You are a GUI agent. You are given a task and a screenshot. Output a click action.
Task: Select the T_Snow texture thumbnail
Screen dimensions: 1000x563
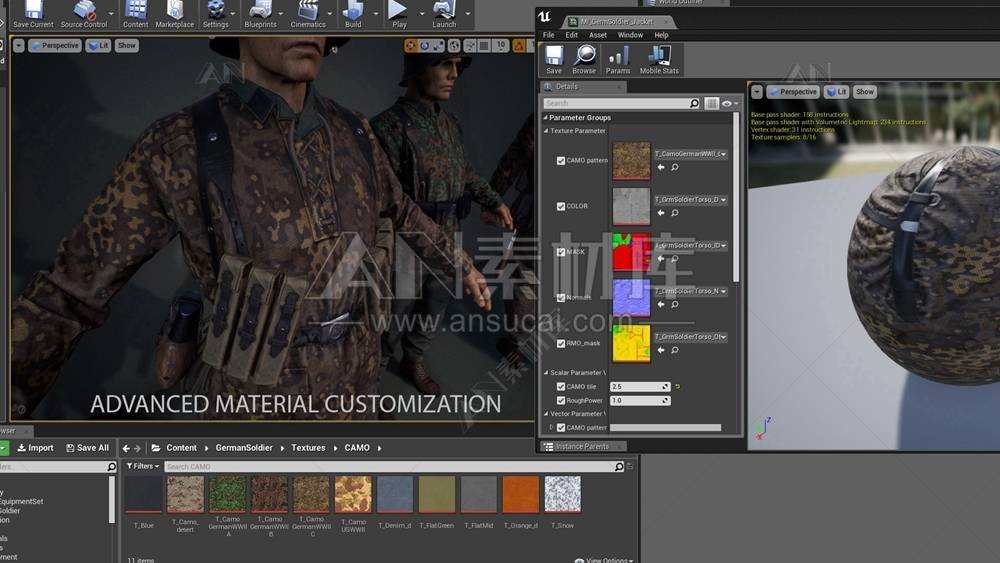(x=562, y=494)
